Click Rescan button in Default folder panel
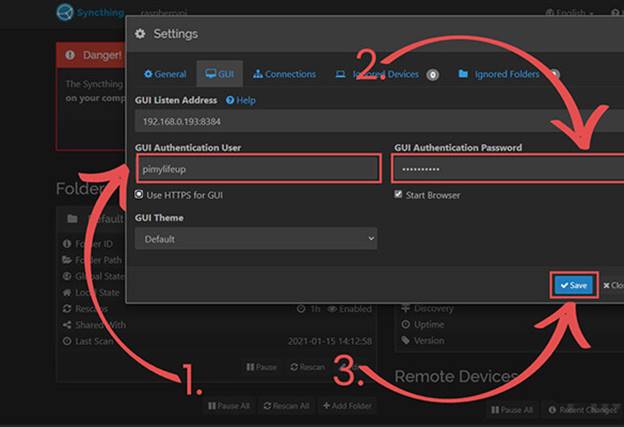The height and width of the screenshot is (427, 624). [307, 367]
